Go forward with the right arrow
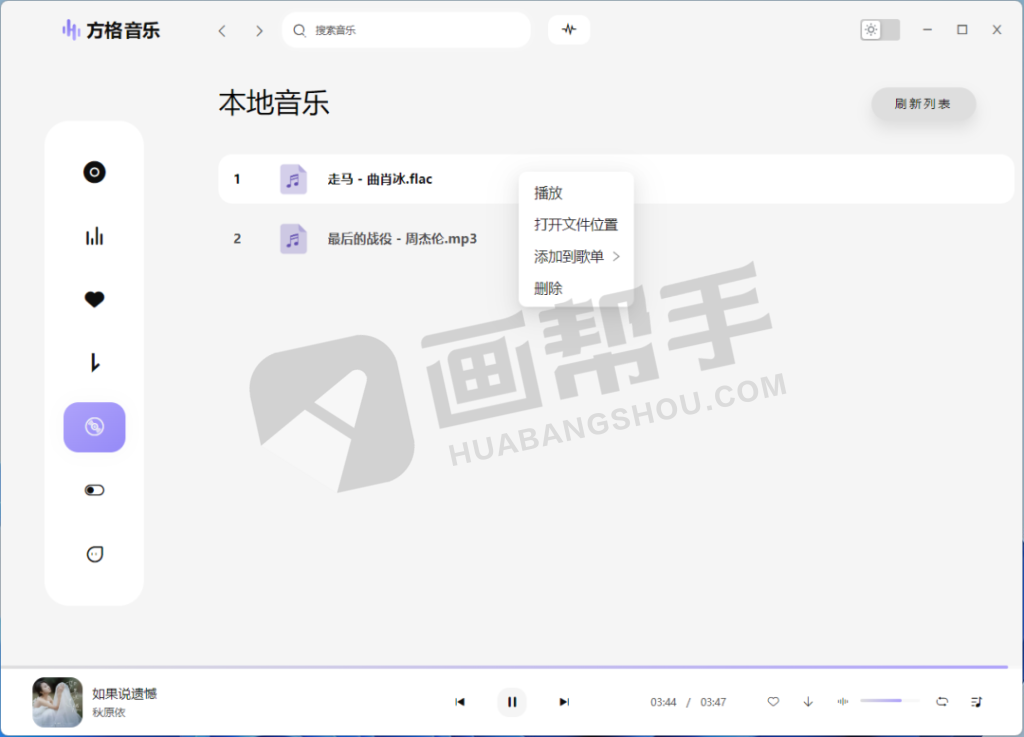 click(x=259, y=31)
